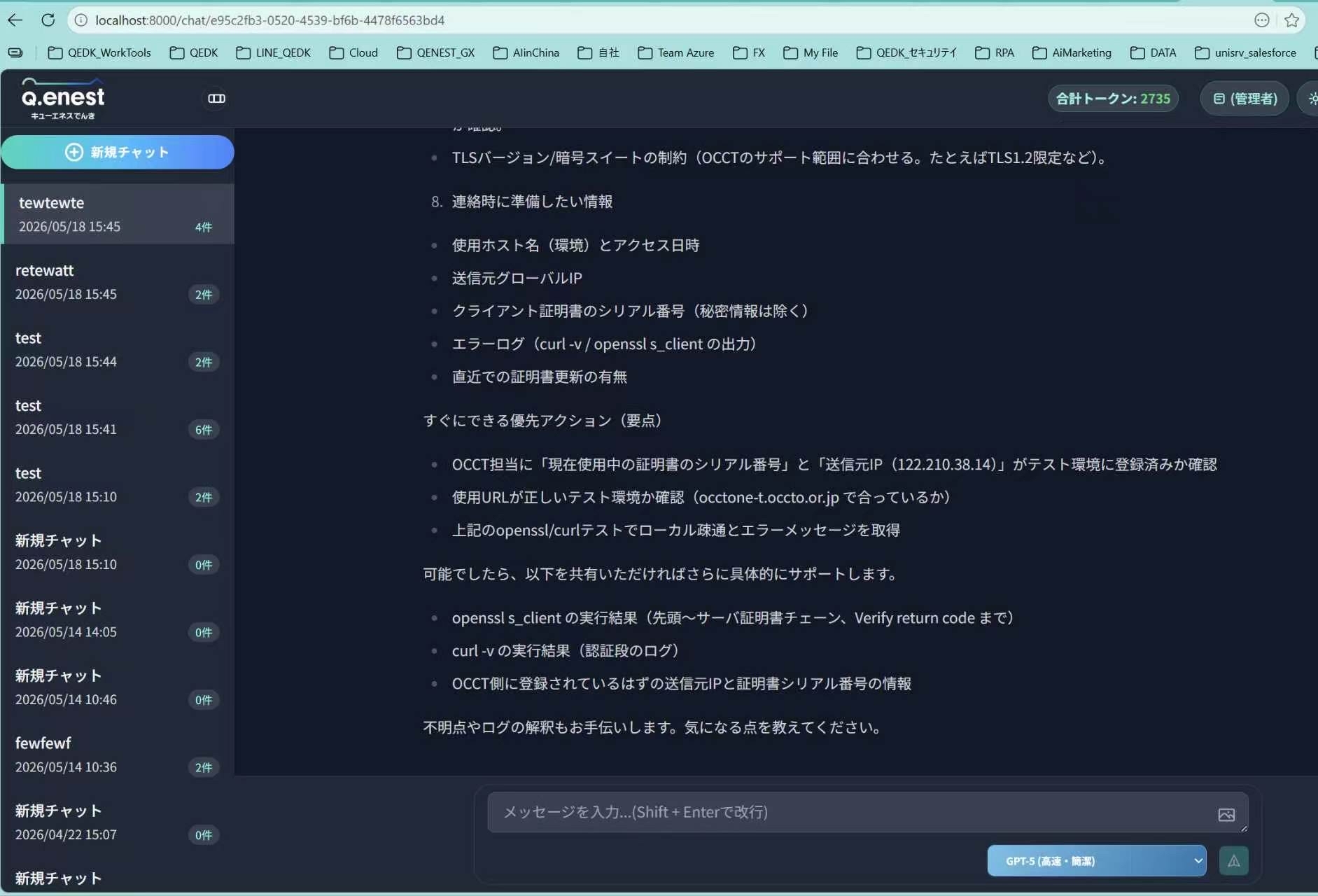The image size is (1318, 896).
Task: Reload the page
Action: click(48, 20)
